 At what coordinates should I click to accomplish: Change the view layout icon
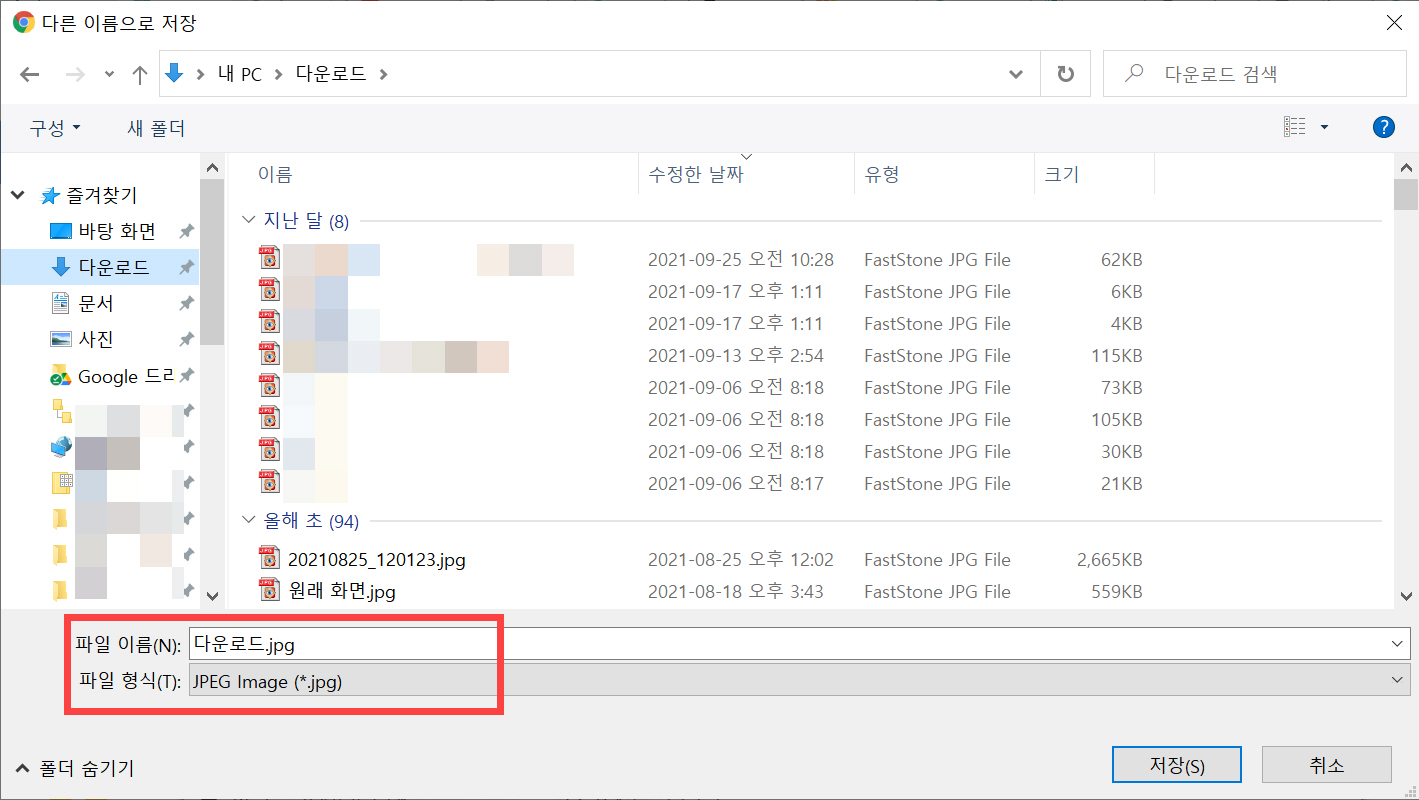point(1295,127)
